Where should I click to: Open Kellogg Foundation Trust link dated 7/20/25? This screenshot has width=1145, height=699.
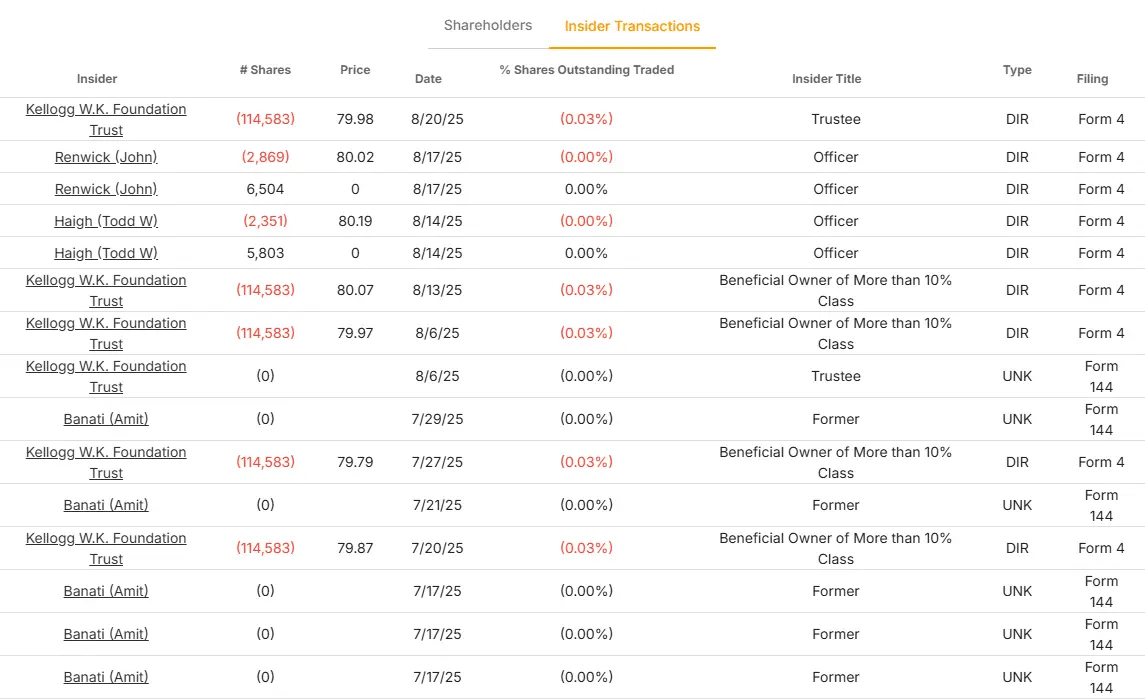106,548
